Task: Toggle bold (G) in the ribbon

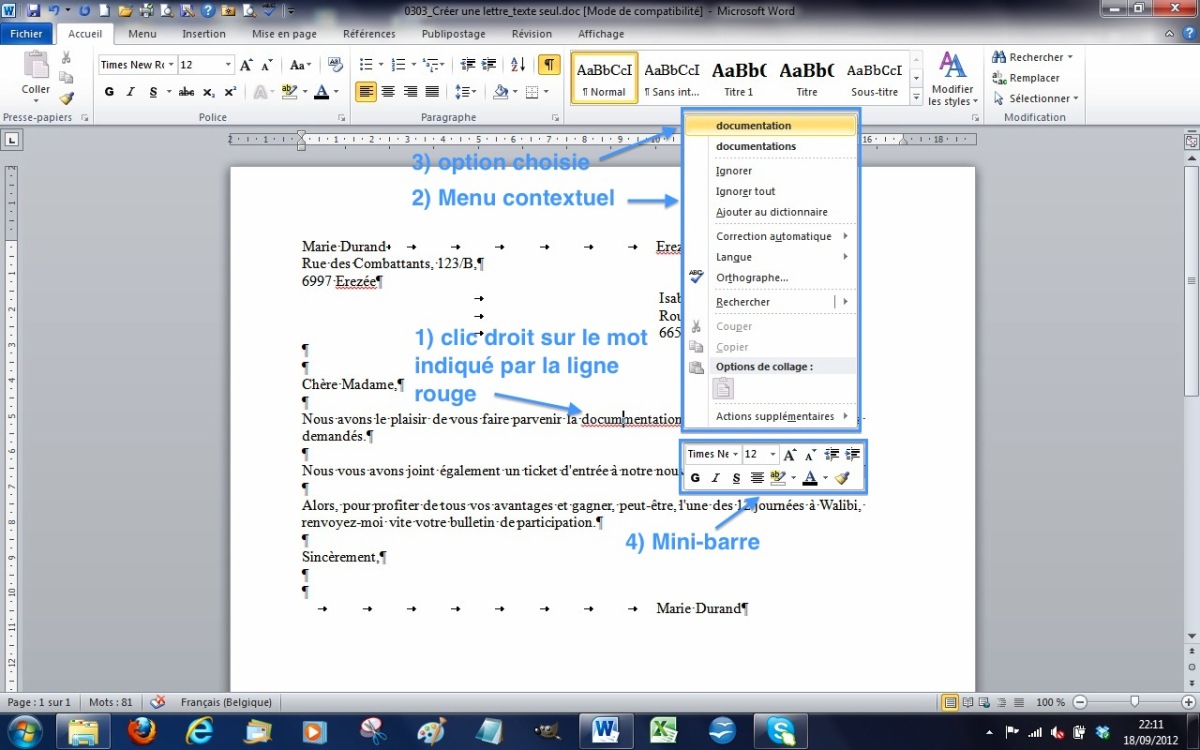Action: pyautogui.click(x=109, y=92)
